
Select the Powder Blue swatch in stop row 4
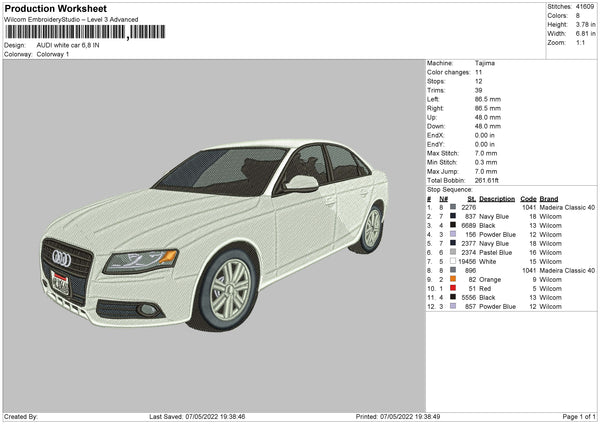[452, 234]
